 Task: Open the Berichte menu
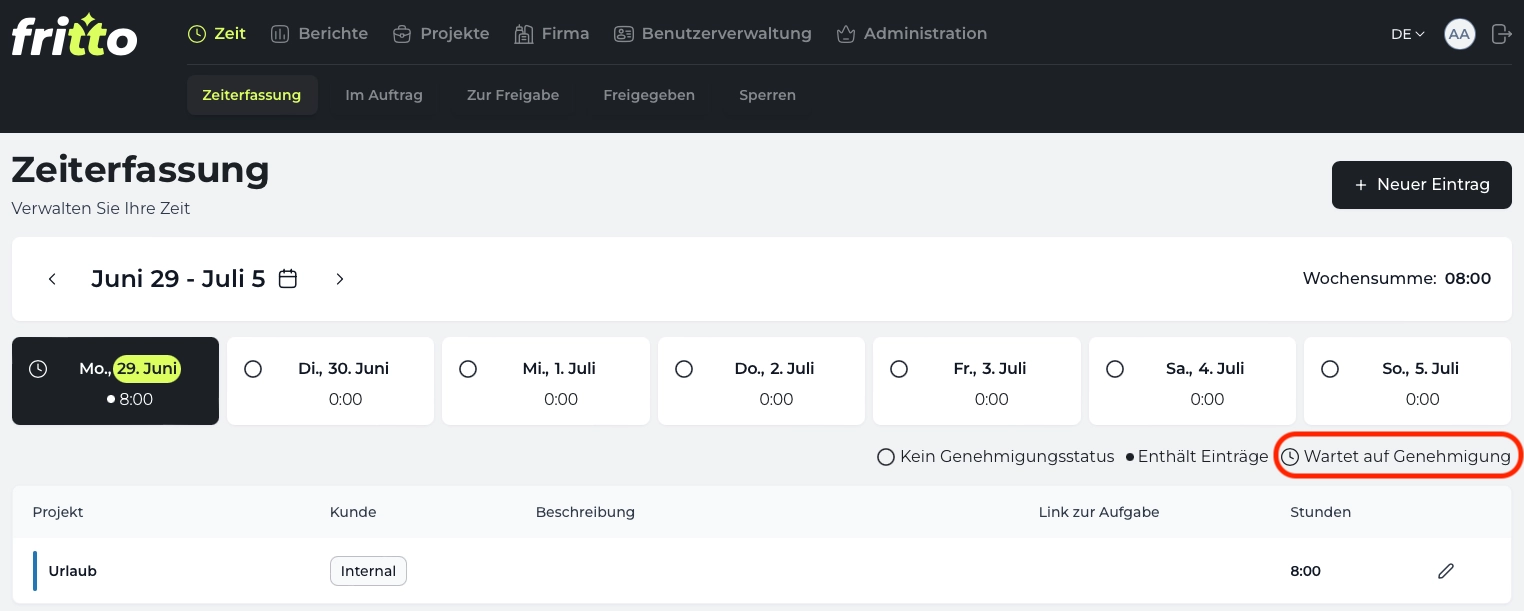(x=319, y=33)
